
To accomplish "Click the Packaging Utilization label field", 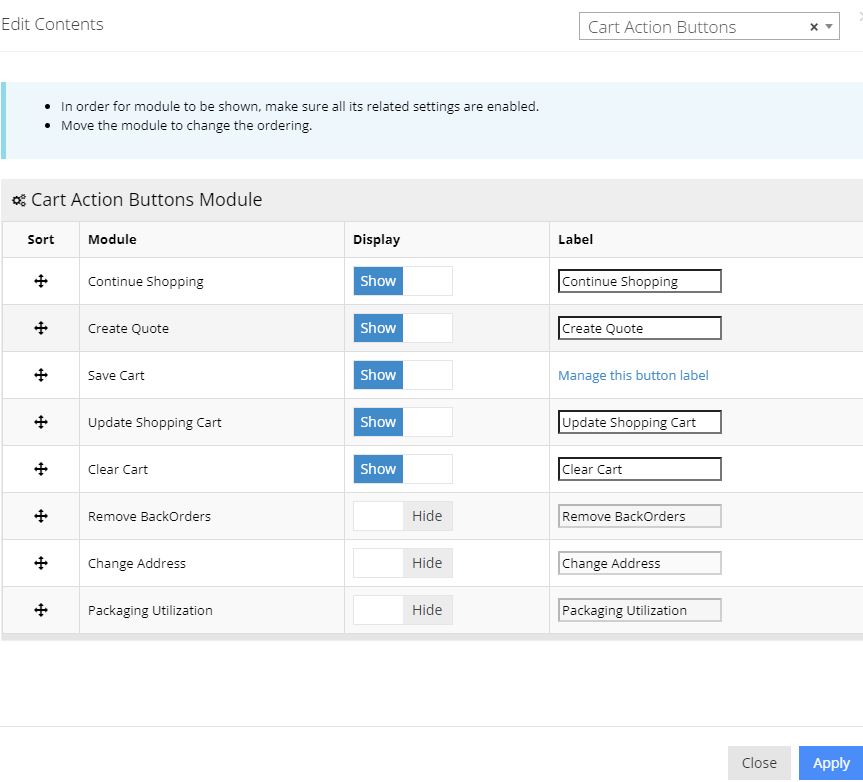I will 640,610.
